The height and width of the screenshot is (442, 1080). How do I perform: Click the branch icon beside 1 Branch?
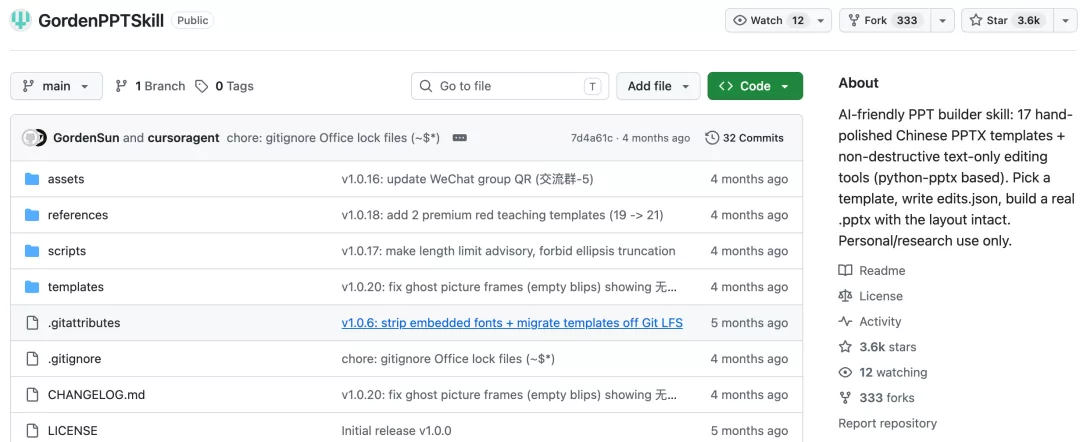pos(121,86)
